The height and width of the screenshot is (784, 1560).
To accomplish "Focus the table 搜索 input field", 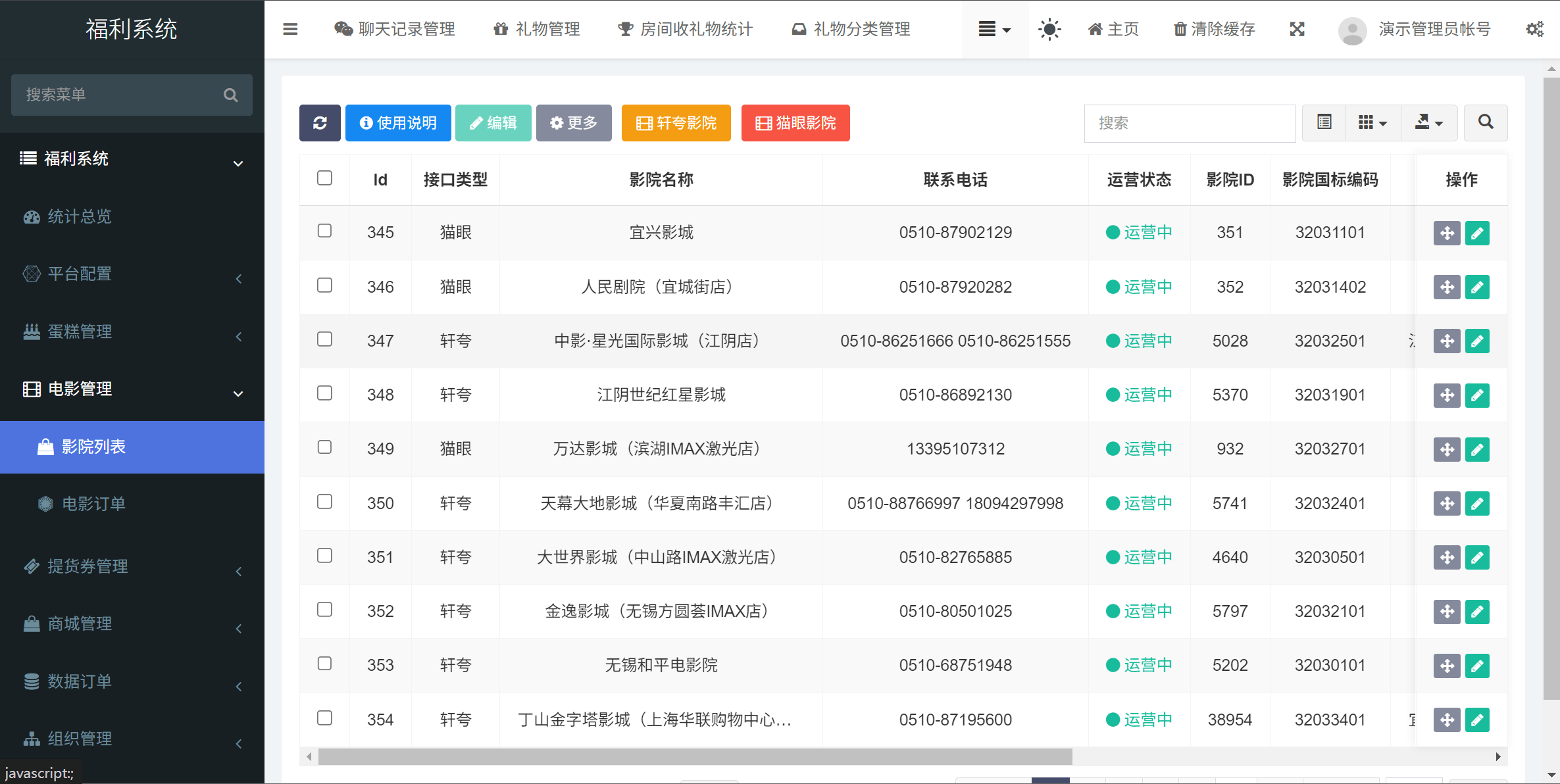I will click(x=1190, y=123).
